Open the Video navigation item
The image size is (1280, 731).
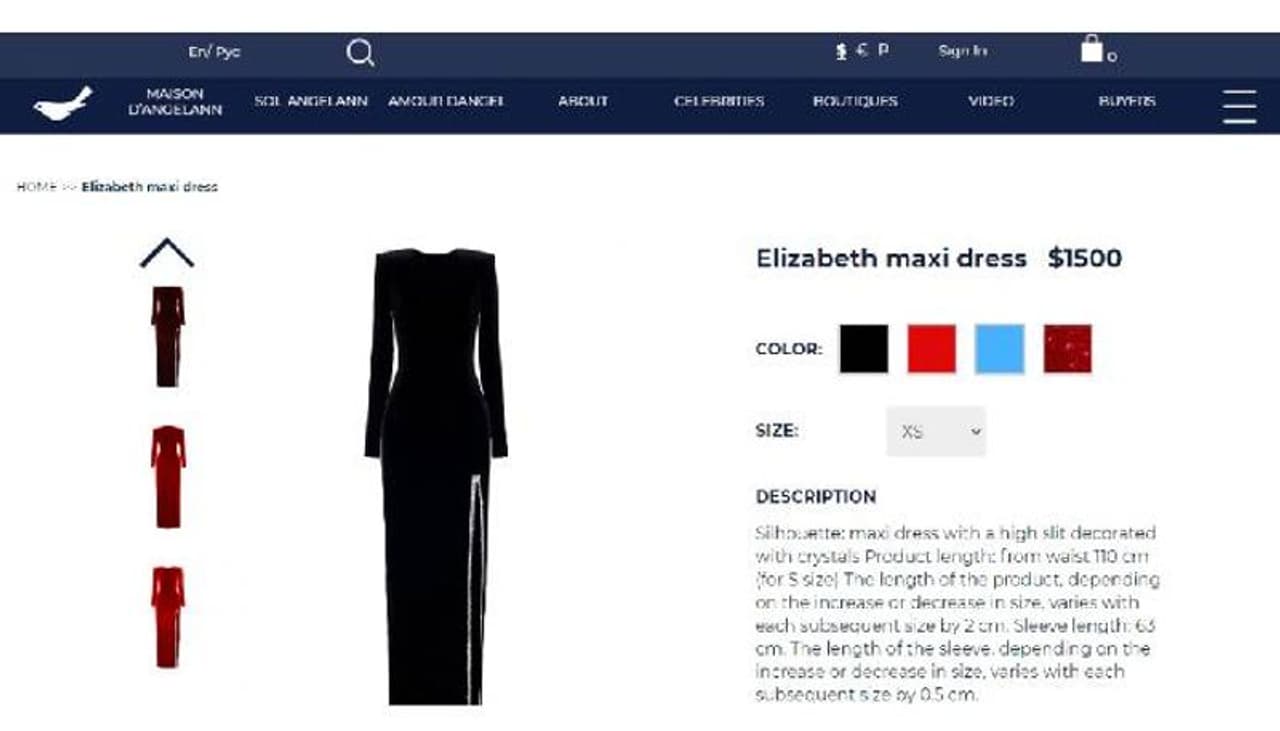click(x=991, y=101)
